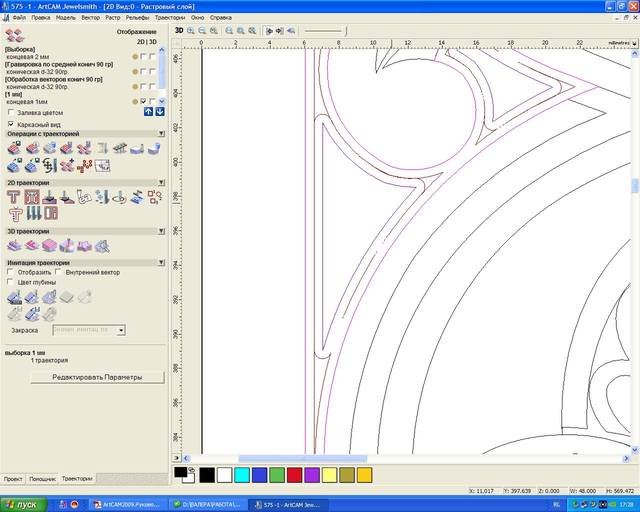The image size is (640, 512).
Task: Click the zoom in magnifier icon
Action: tap(192, 31)
